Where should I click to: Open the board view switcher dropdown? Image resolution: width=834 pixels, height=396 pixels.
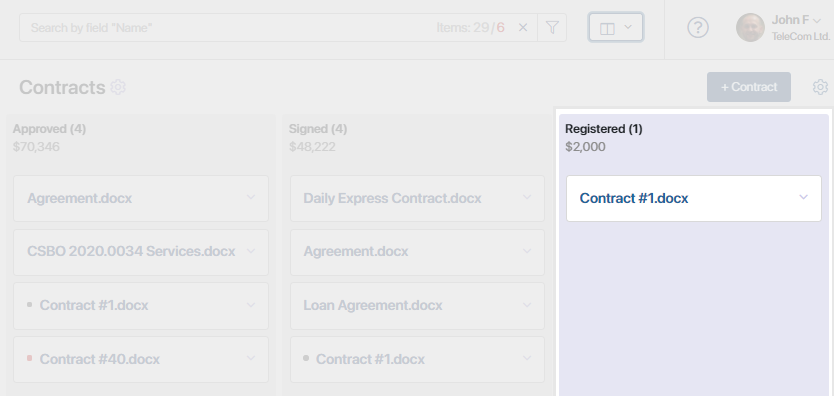click(x=616, y=27)
